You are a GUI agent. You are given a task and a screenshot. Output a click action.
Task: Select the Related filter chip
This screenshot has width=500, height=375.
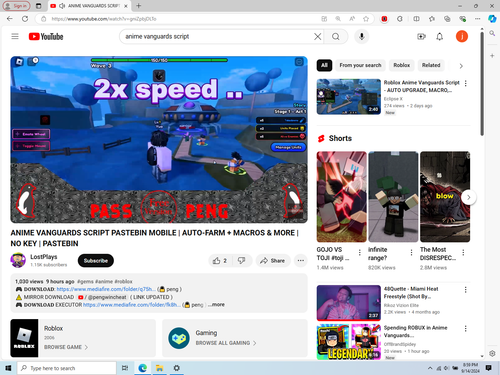431,65
